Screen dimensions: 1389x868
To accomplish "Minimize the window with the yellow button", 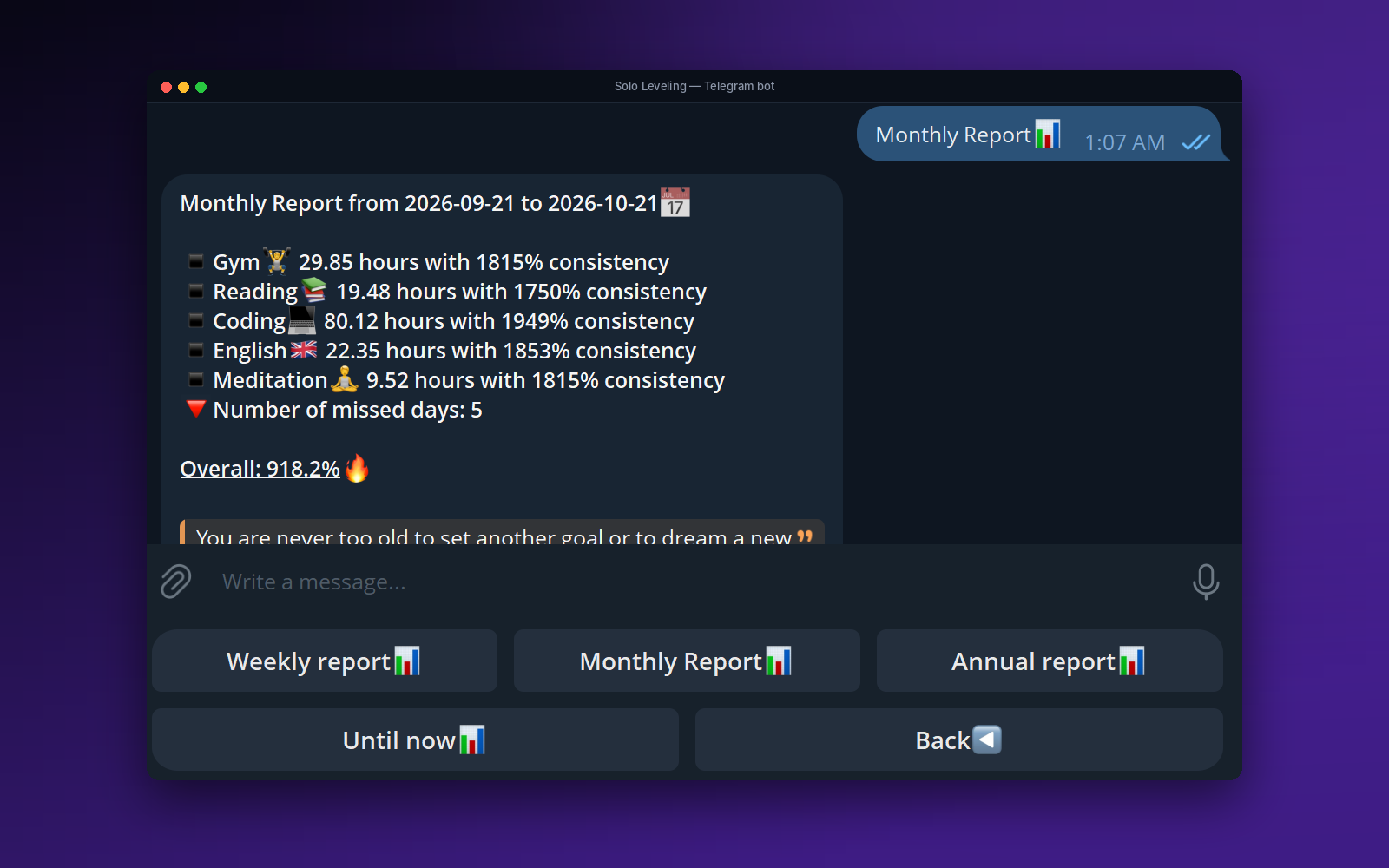I will (183, 87).
